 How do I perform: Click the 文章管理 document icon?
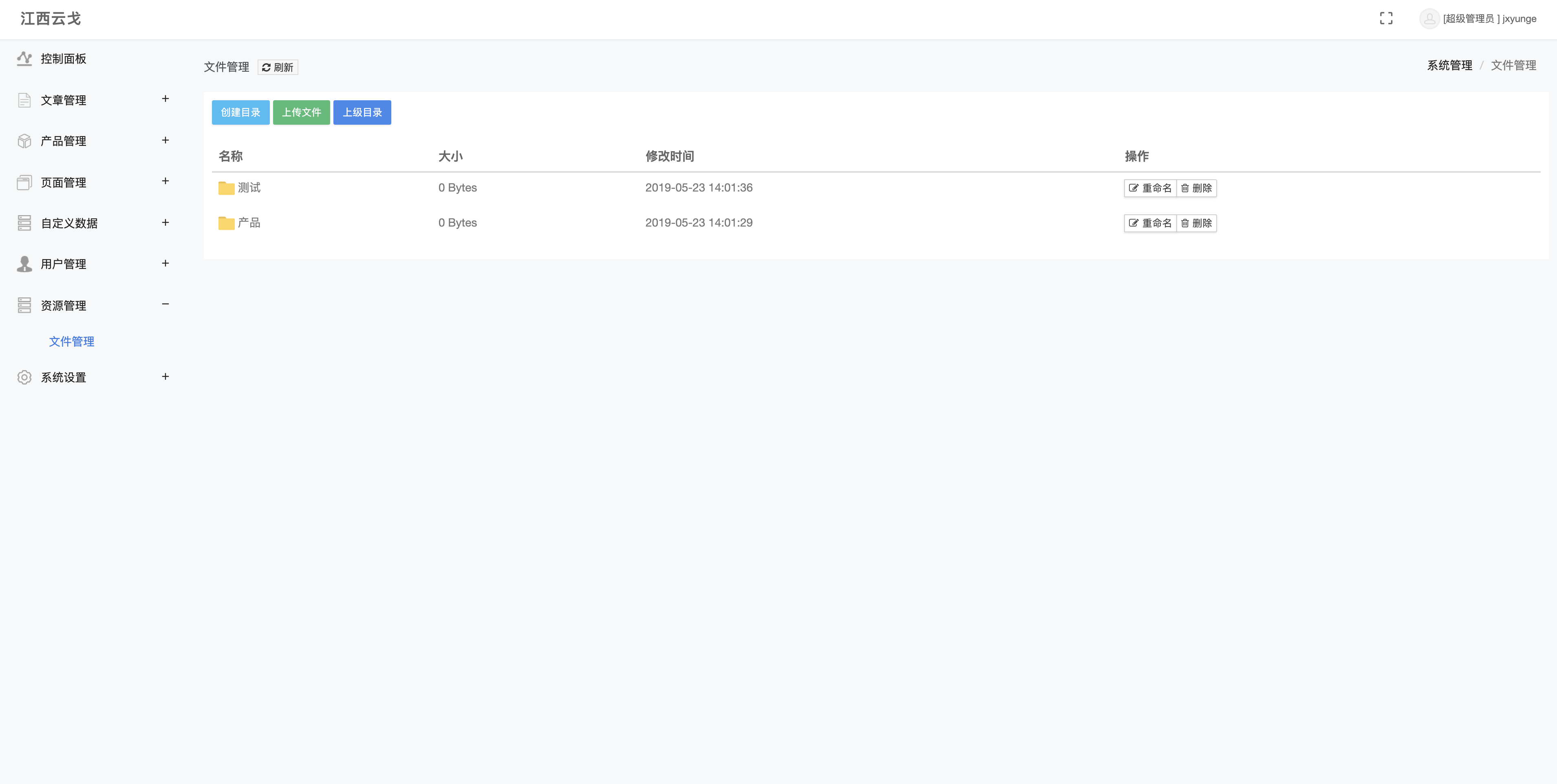coord(24,100)
